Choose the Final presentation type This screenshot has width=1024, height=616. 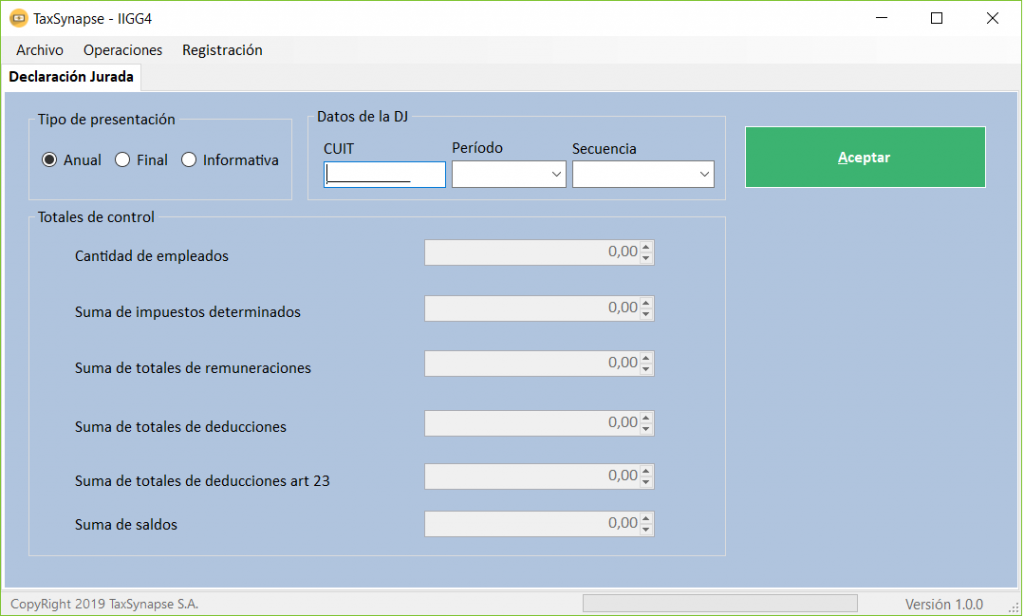[123, 160]
